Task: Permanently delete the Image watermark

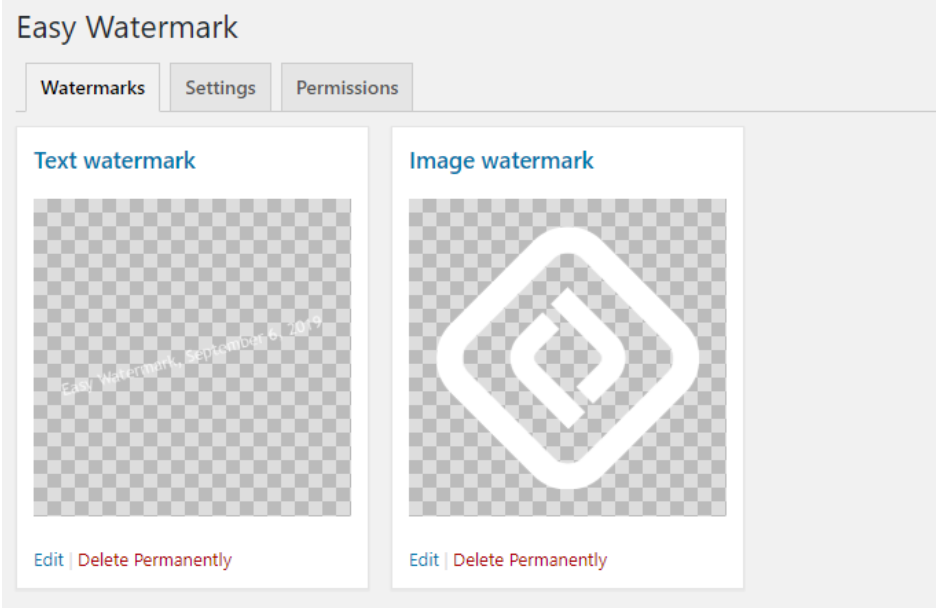Action: click(529, 560)
